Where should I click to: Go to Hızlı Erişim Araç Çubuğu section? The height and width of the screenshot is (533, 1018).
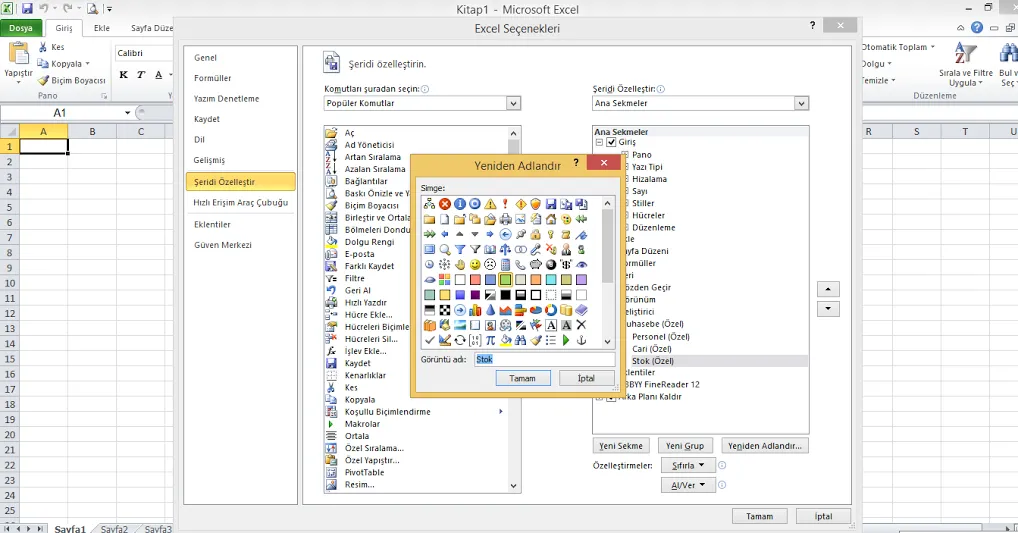click(240, 203)
